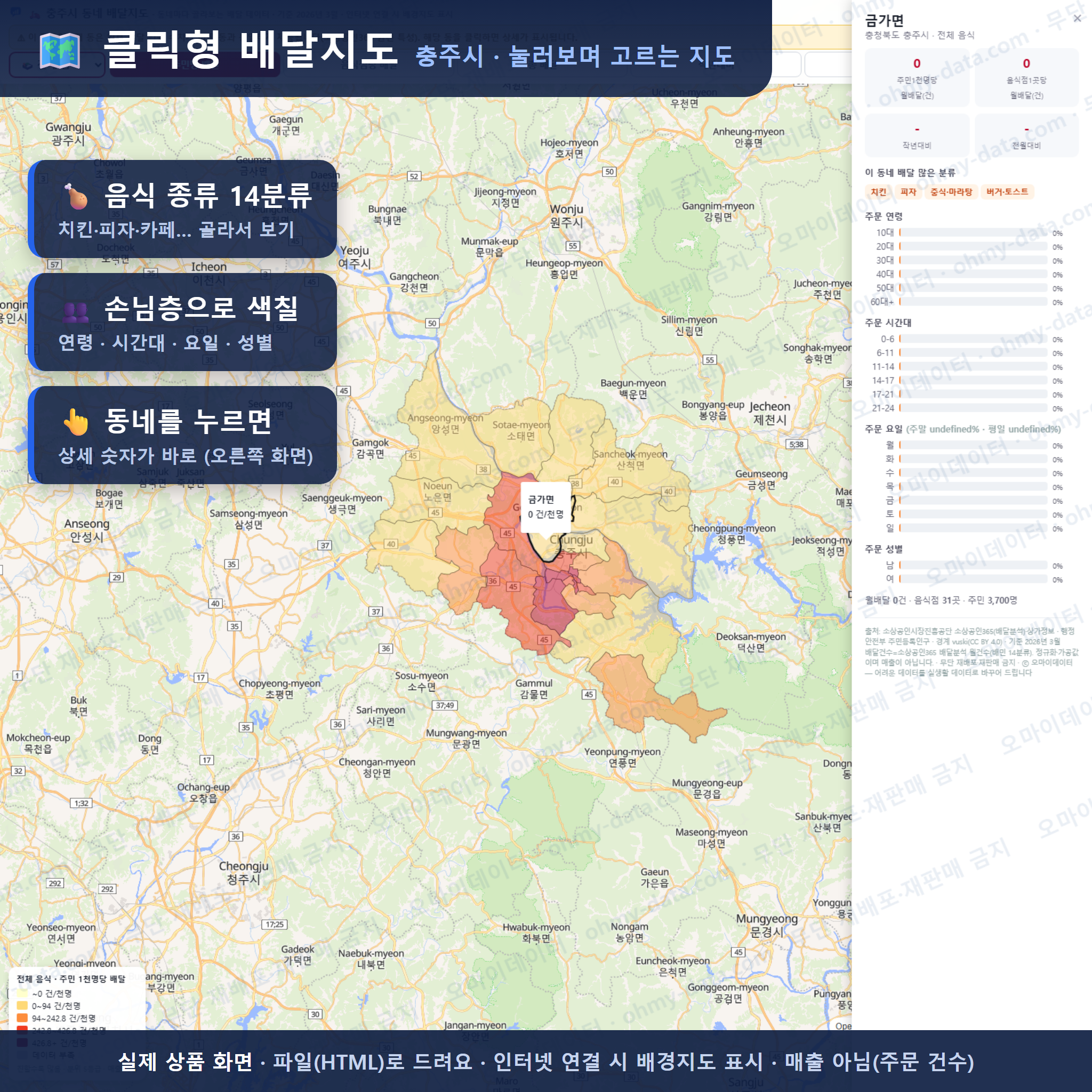The height and width of the screenshot is (1092, 1092).
Task: Close the 금가면 detail panel
Action: [1077, 19]
